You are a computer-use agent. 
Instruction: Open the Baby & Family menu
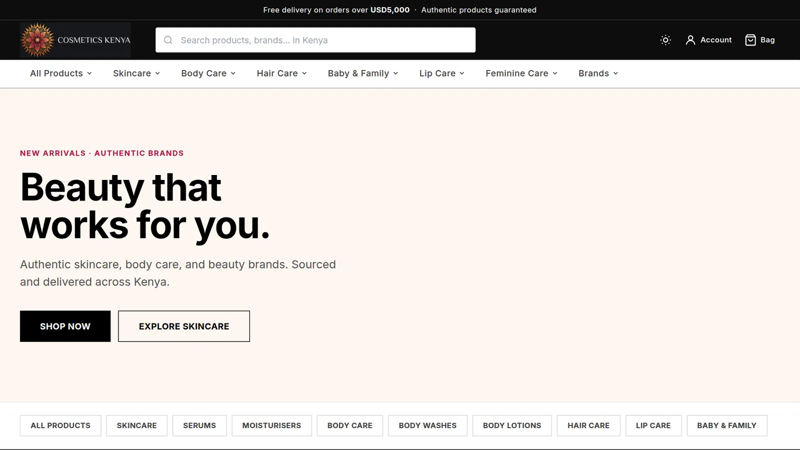pyautogui.click(x=363, y=73)
